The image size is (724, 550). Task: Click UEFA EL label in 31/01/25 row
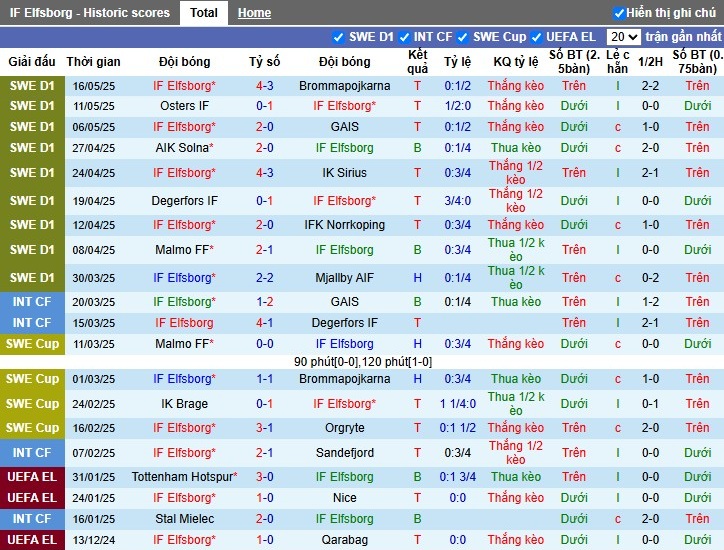click(32, 477)
